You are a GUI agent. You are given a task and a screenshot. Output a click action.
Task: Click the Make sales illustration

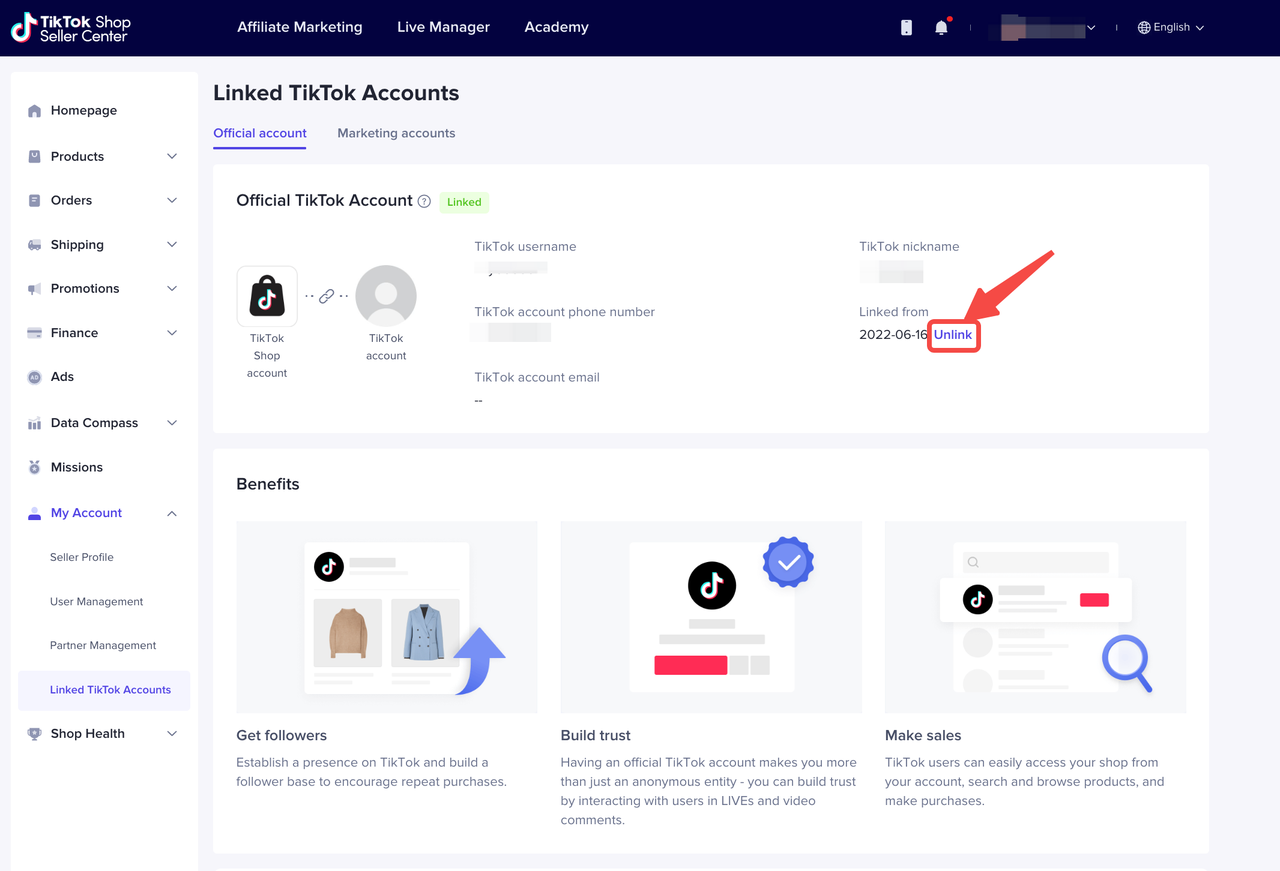click(x=1036, y=617)
